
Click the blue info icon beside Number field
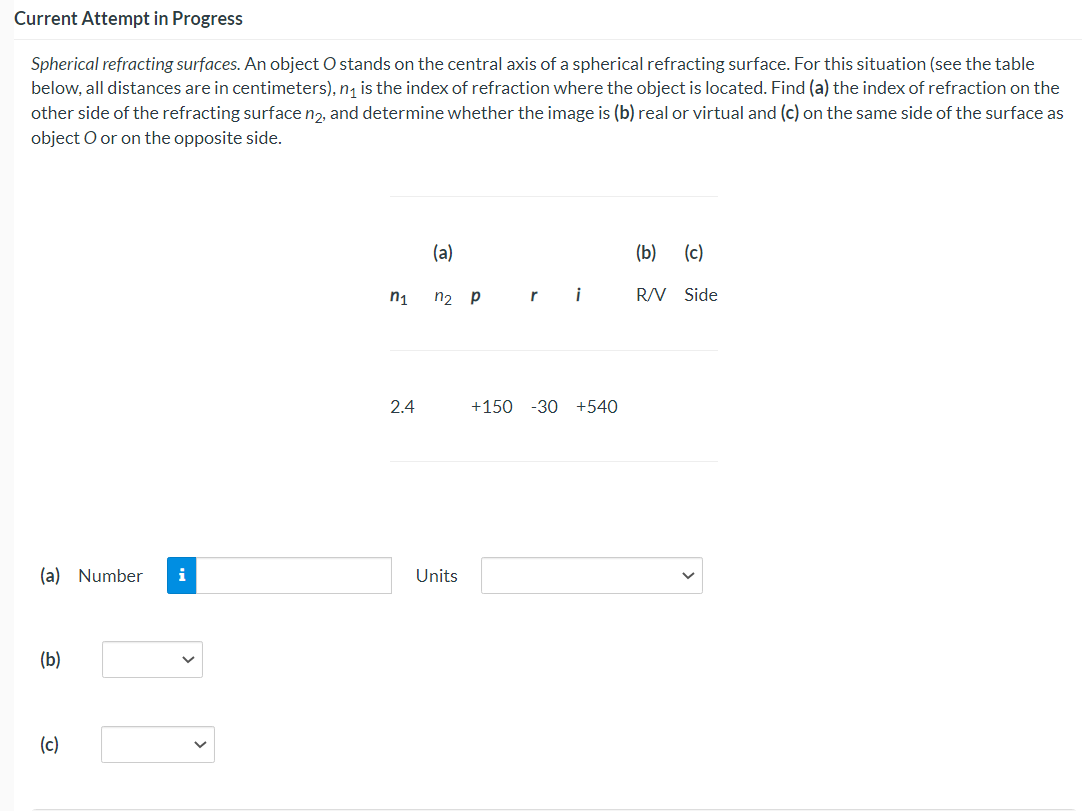point(181,575)
